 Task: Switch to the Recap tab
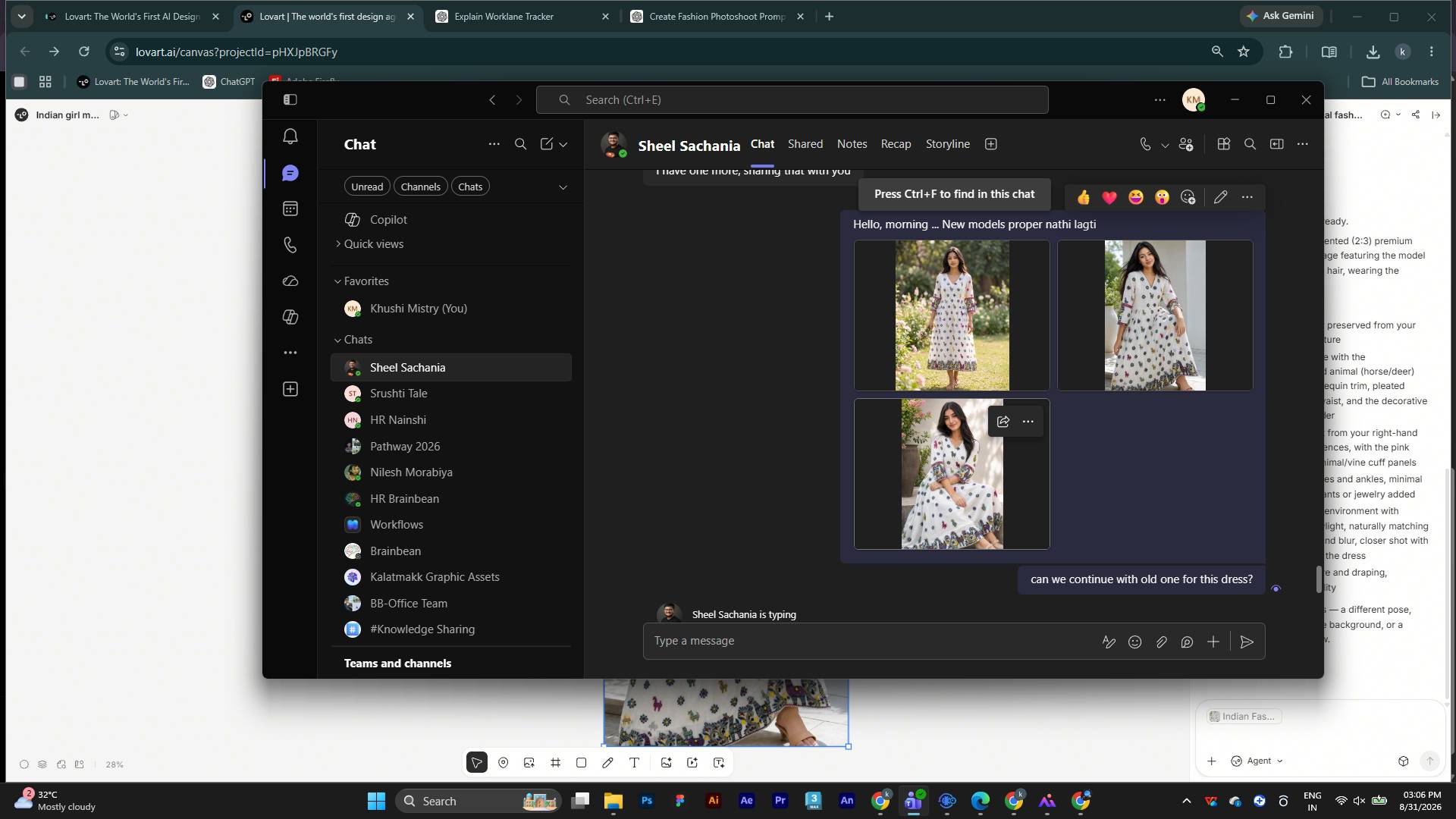click(896, 144)
